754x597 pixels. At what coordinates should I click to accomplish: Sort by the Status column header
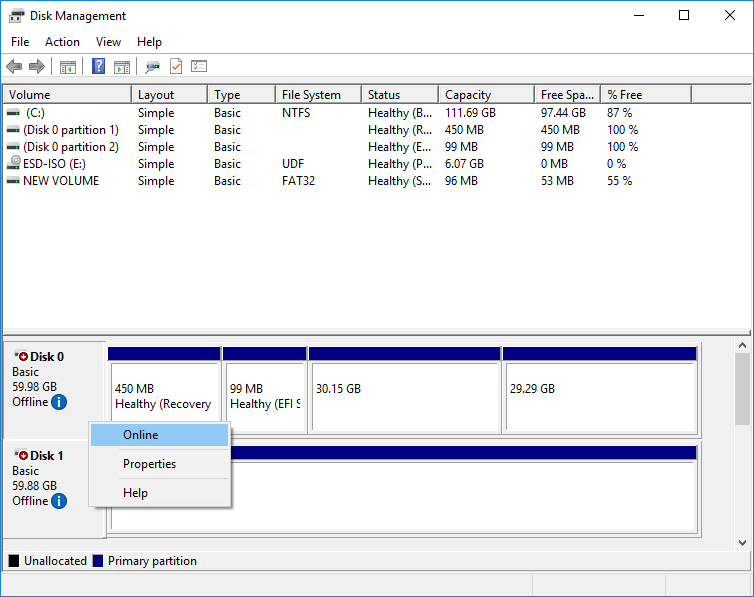401,95
